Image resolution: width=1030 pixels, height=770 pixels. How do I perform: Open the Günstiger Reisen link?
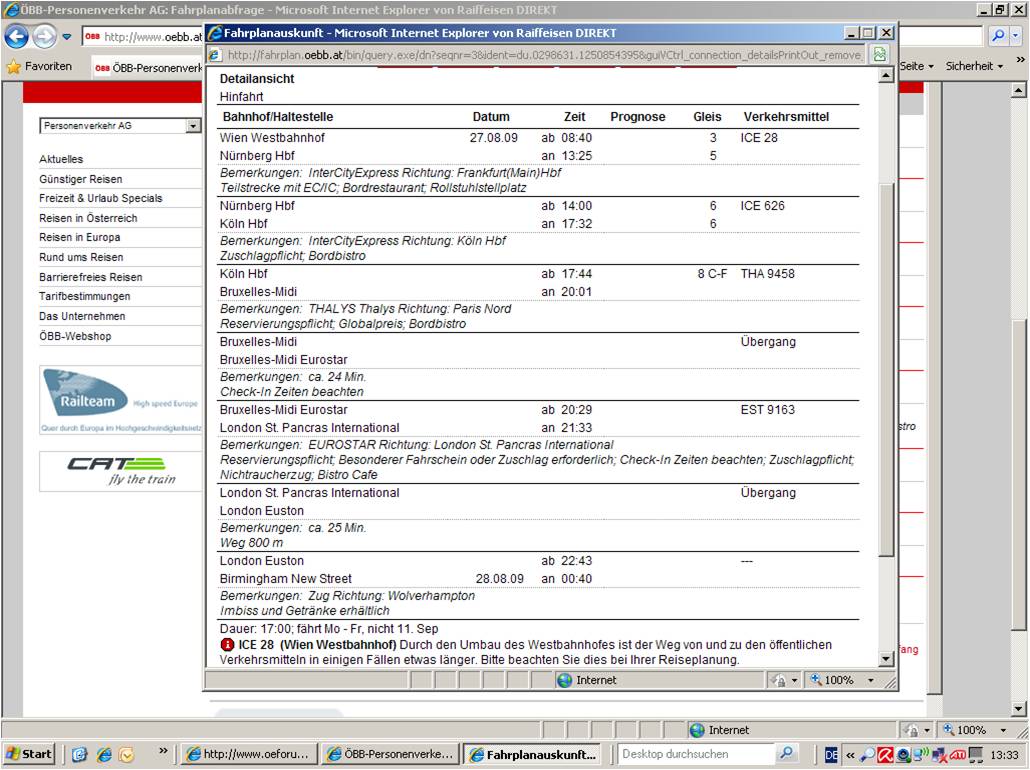(x=81, y=179)
